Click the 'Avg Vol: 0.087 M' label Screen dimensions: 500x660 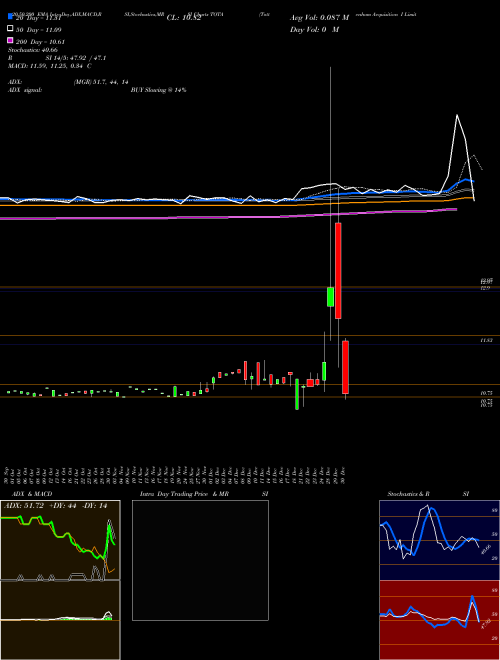(319, 18)
